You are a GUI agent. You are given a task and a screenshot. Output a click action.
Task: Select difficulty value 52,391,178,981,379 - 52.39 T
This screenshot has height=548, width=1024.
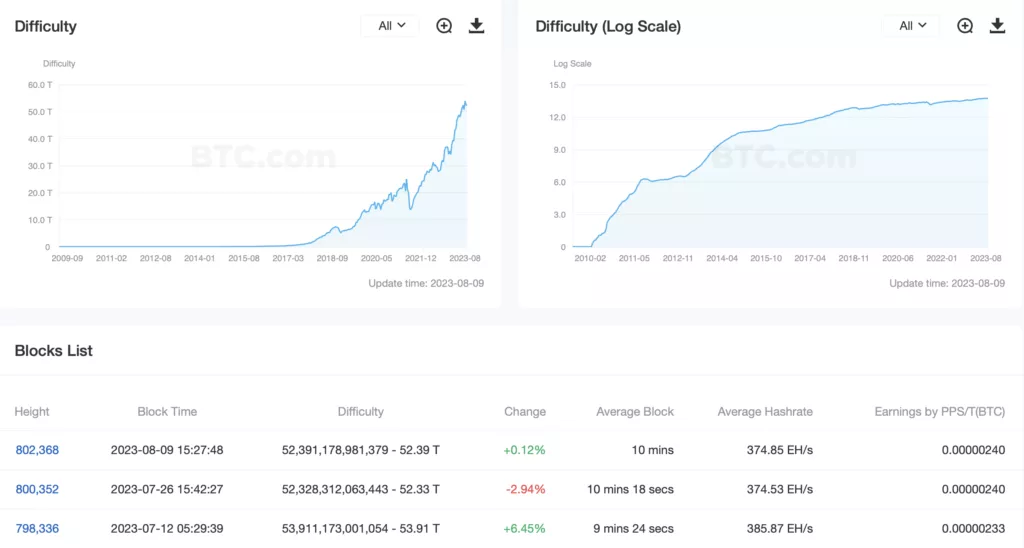360,450
